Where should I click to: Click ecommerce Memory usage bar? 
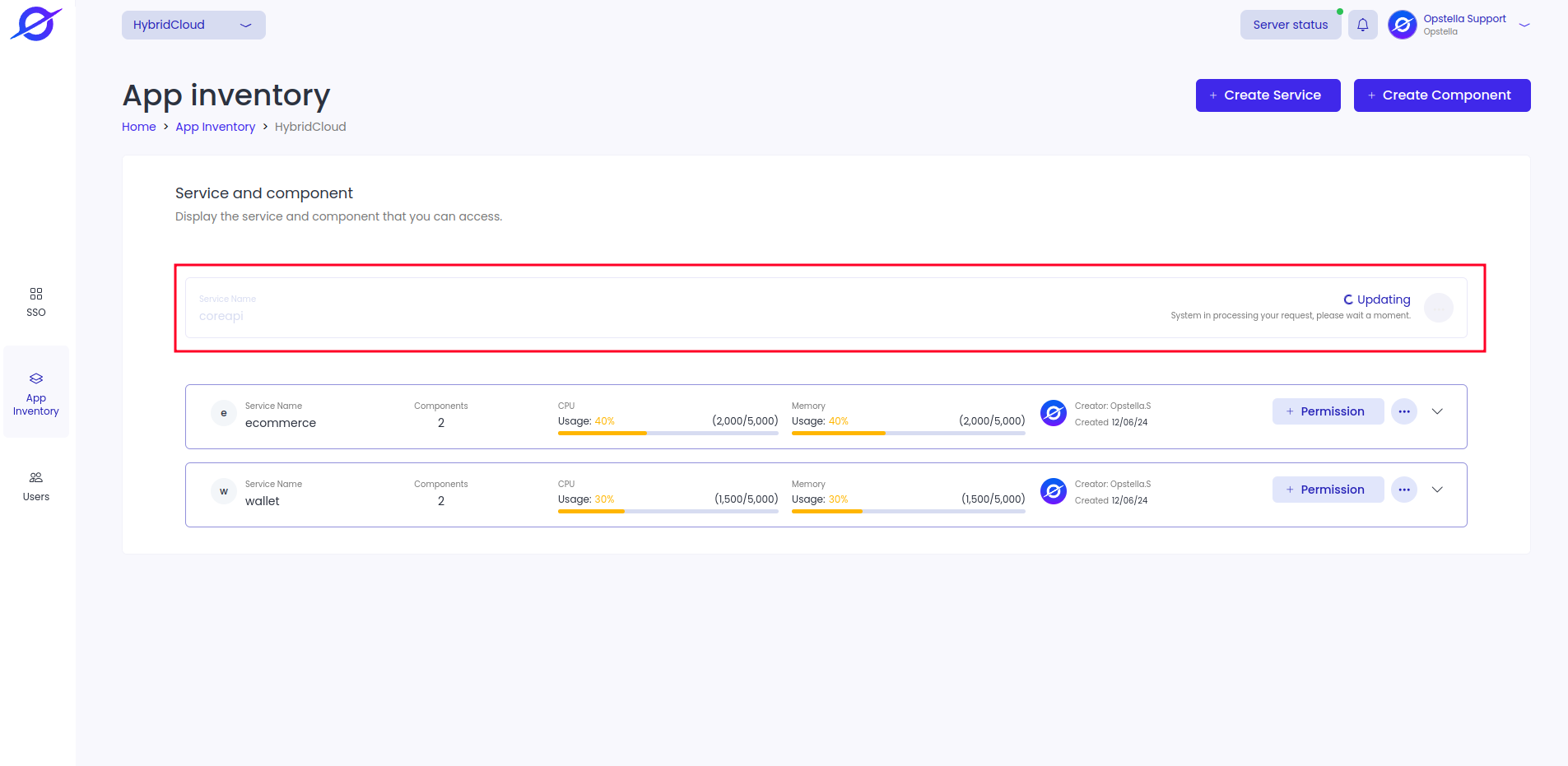pos(909,433)
